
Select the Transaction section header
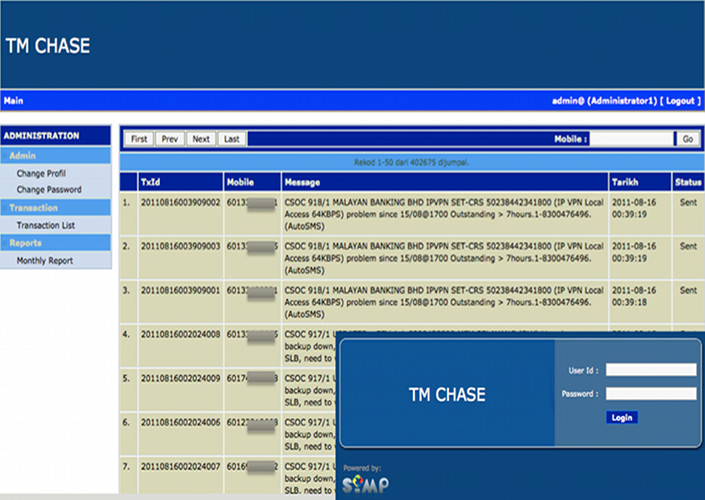click(56, 208)
